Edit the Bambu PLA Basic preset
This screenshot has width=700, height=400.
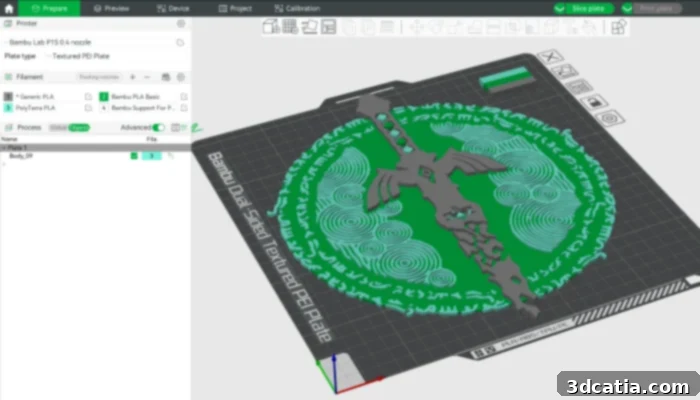click(x=183, y=96)
